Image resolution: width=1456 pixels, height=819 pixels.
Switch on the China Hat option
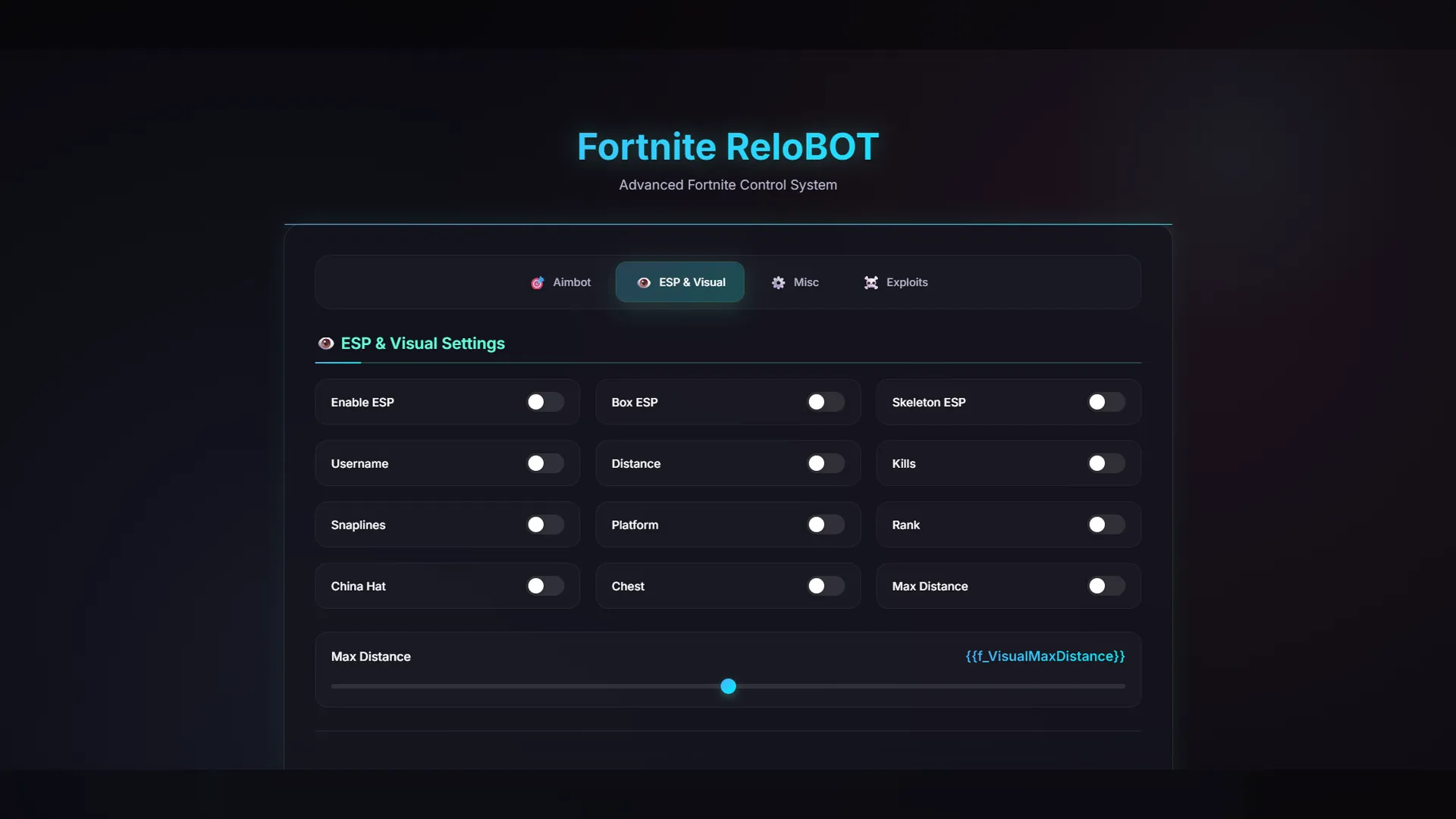pyautogui.click(x=545, y=586)
